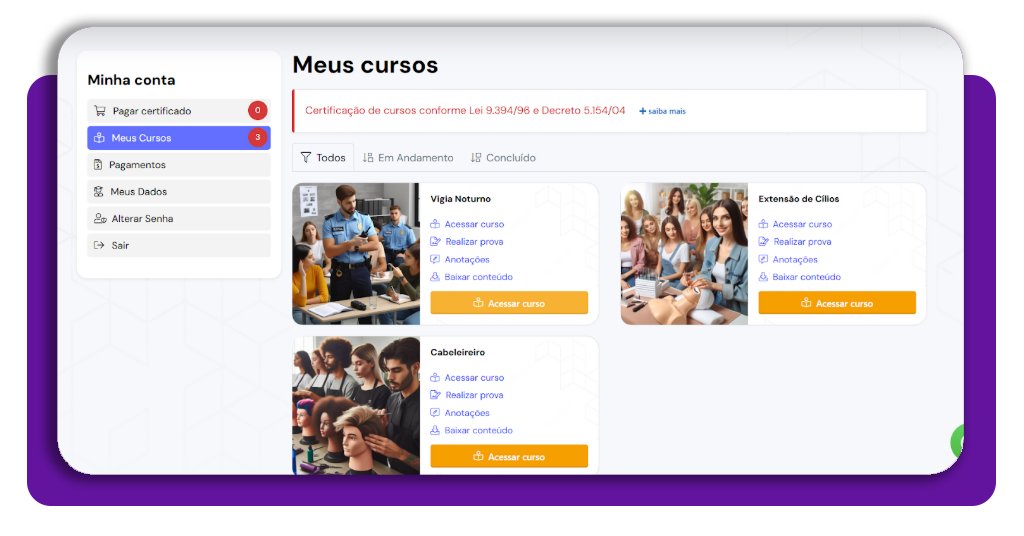Click Extensão de Cílios Baixar conteúdo icon
Screen dimensions: 1024x536
coord(763,277)
